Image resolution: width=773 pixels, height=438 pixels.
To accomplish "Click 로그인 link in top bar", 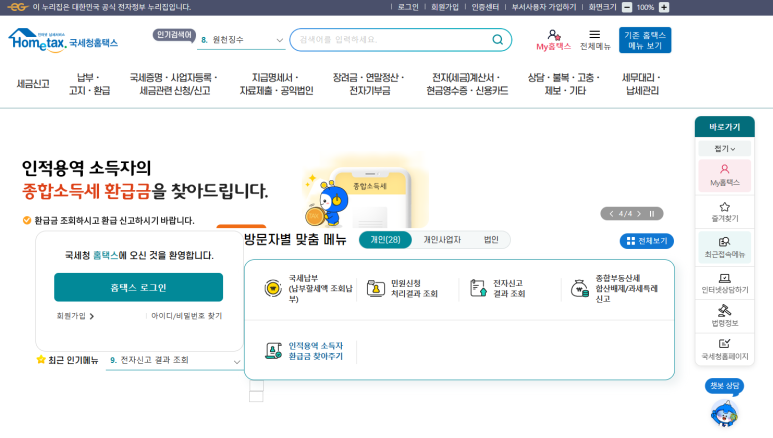I will [408, 7].
